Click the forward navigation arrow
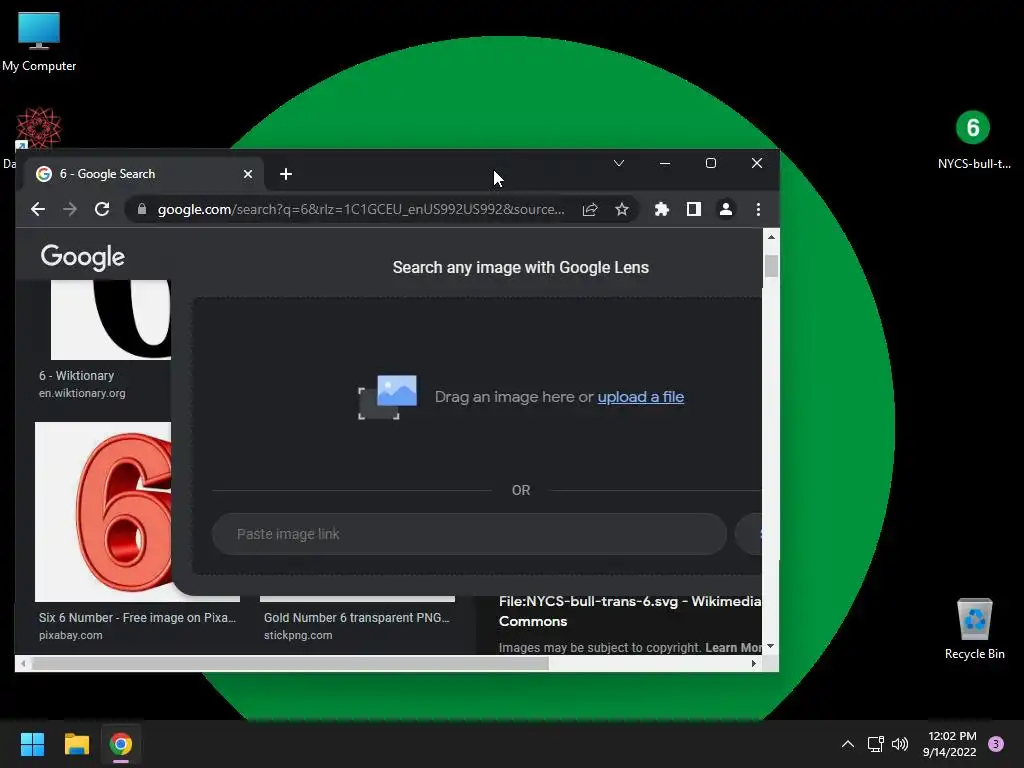The height and width of the screenshot is (768, 1024). (70, 209)
